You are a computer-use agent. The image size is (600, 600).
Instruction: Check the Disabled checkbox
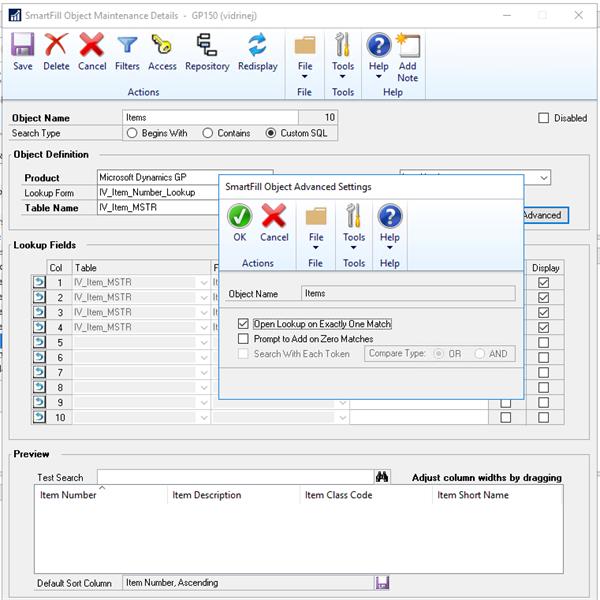pyautogui.click(x=544, y=118)
